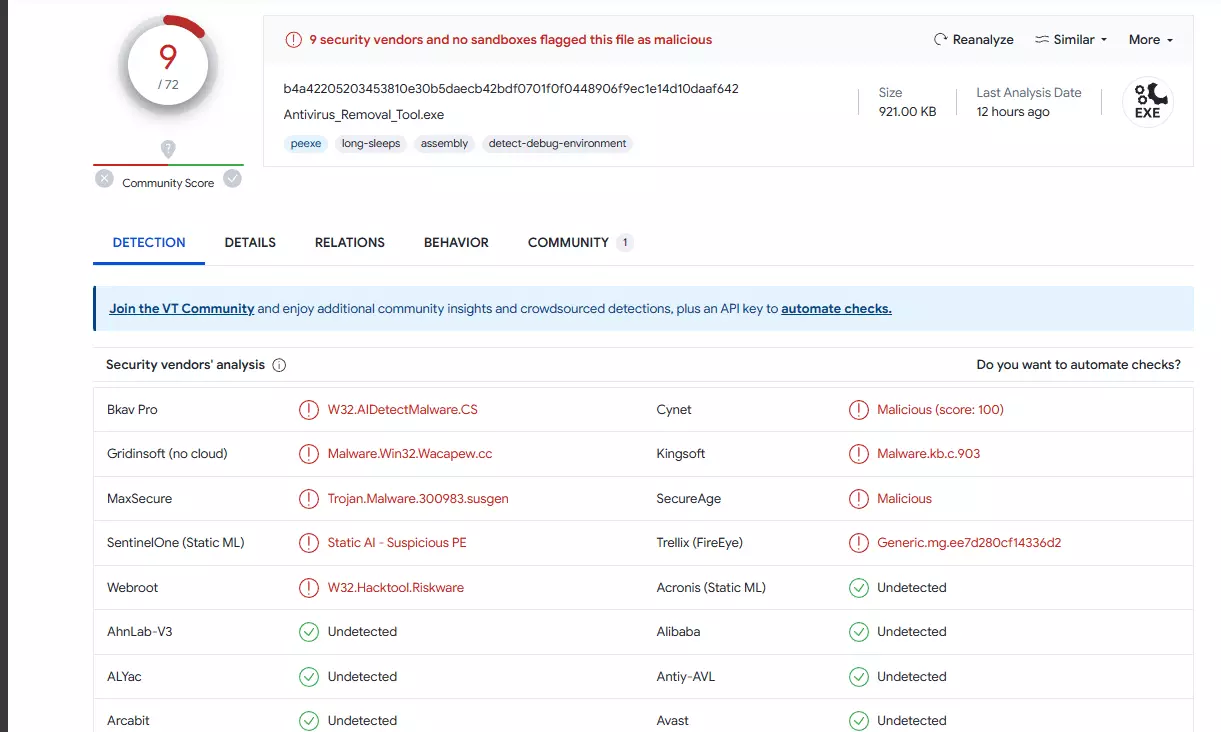Click the EXE file type icon
Viewport: 1221px width, 732px height.
pyautogui.click(x=1147, y=102)
